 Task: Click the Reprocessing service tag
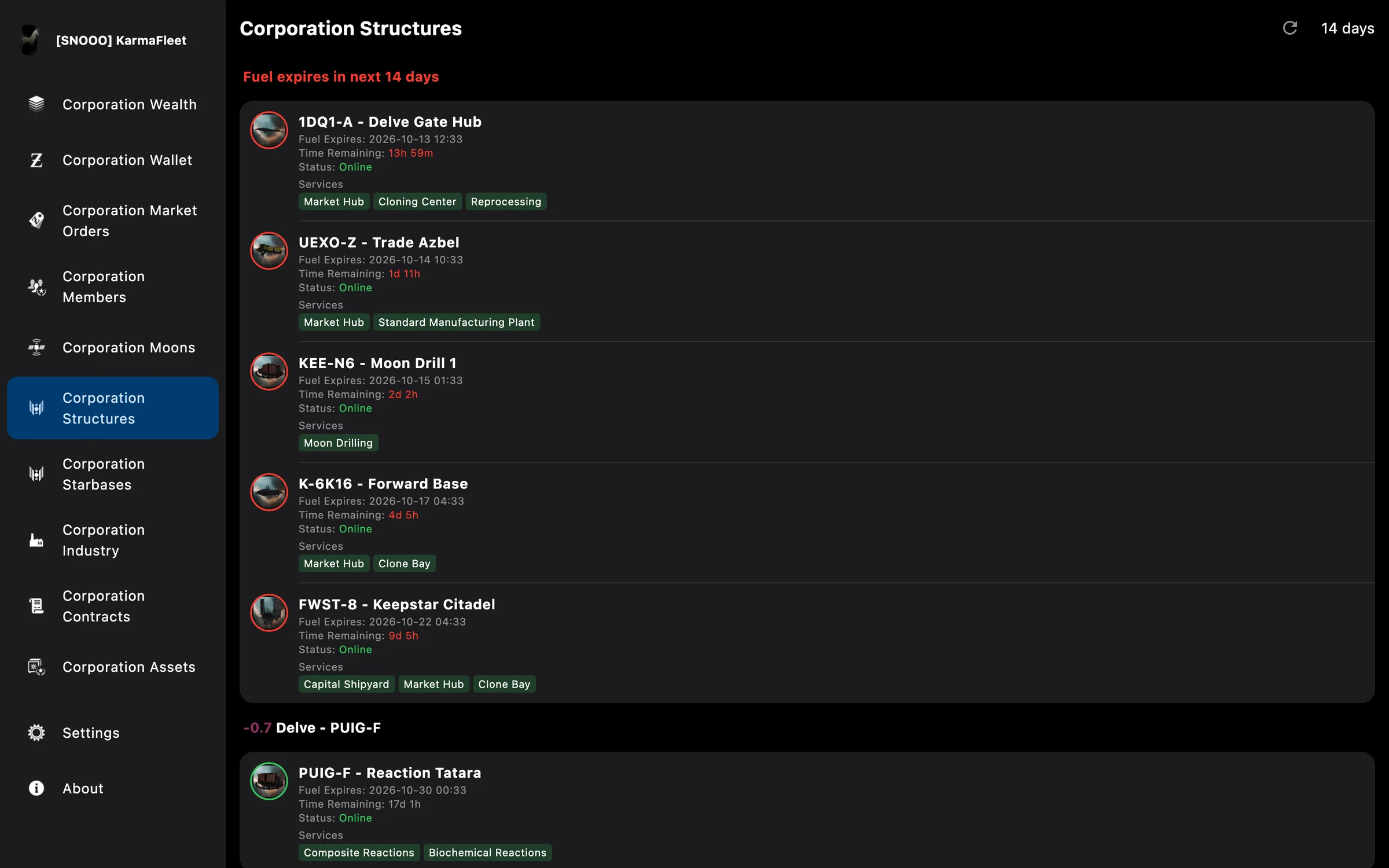pos(506,201)
